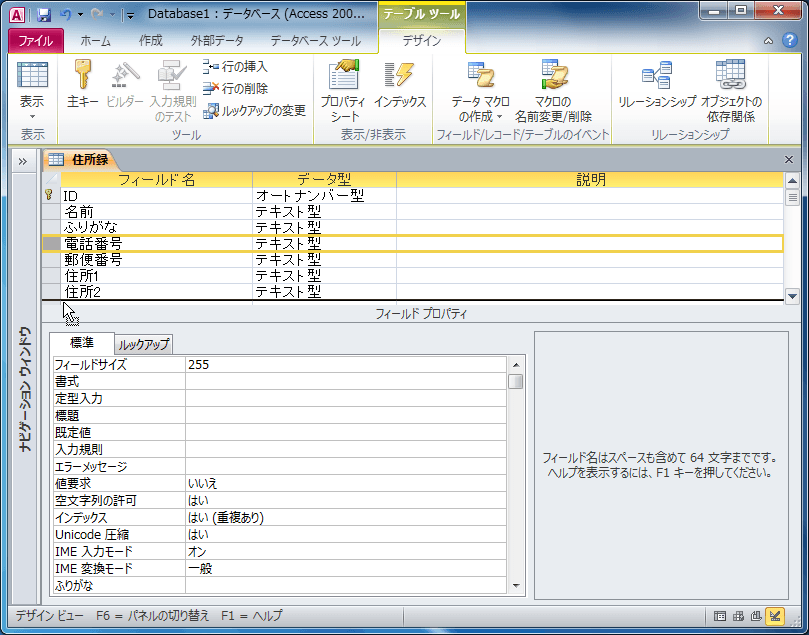Insert a row with 行の挿入

(x=235, y=67)
